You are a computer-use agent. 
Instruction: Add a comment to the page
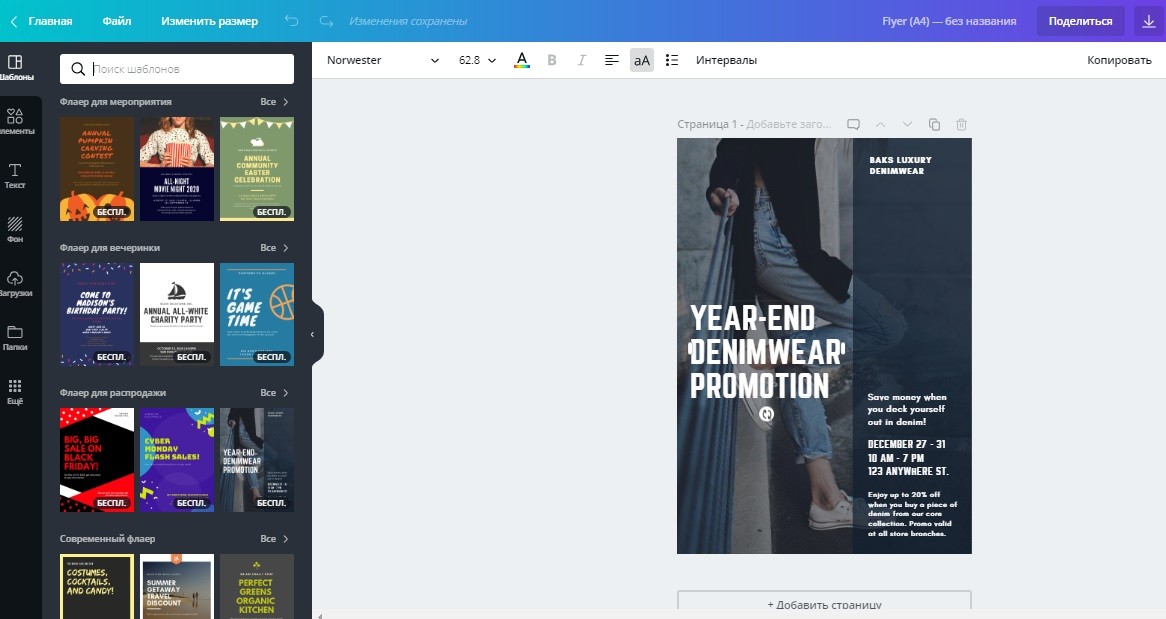(854, 124)
